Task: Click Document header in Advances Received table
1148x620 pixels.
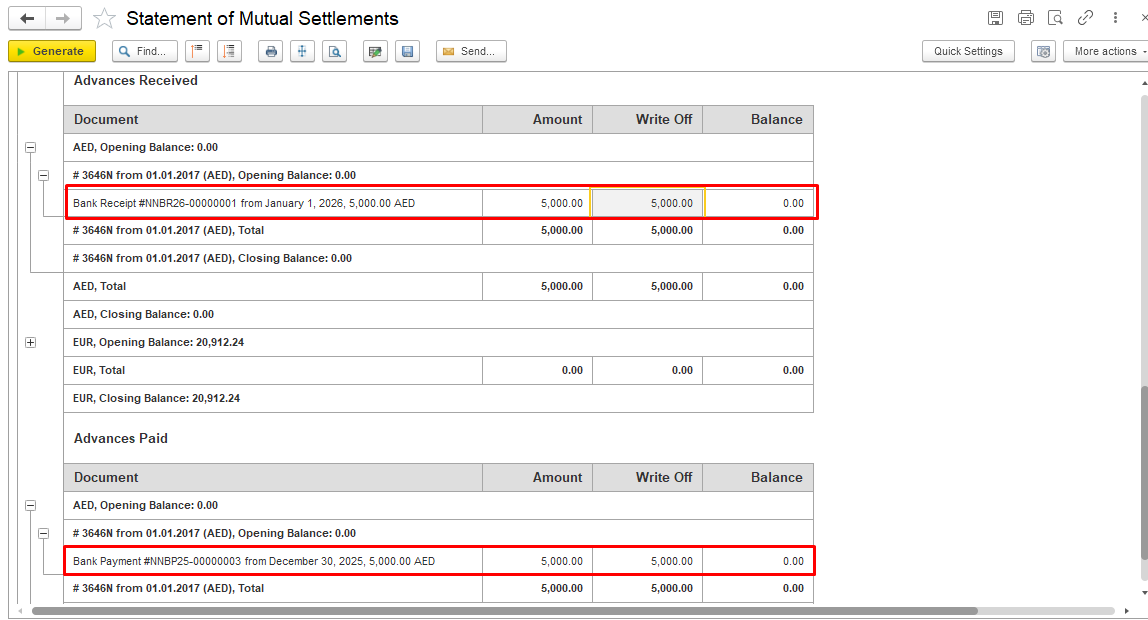Action: pyautogui.click(x=273, y=119)
